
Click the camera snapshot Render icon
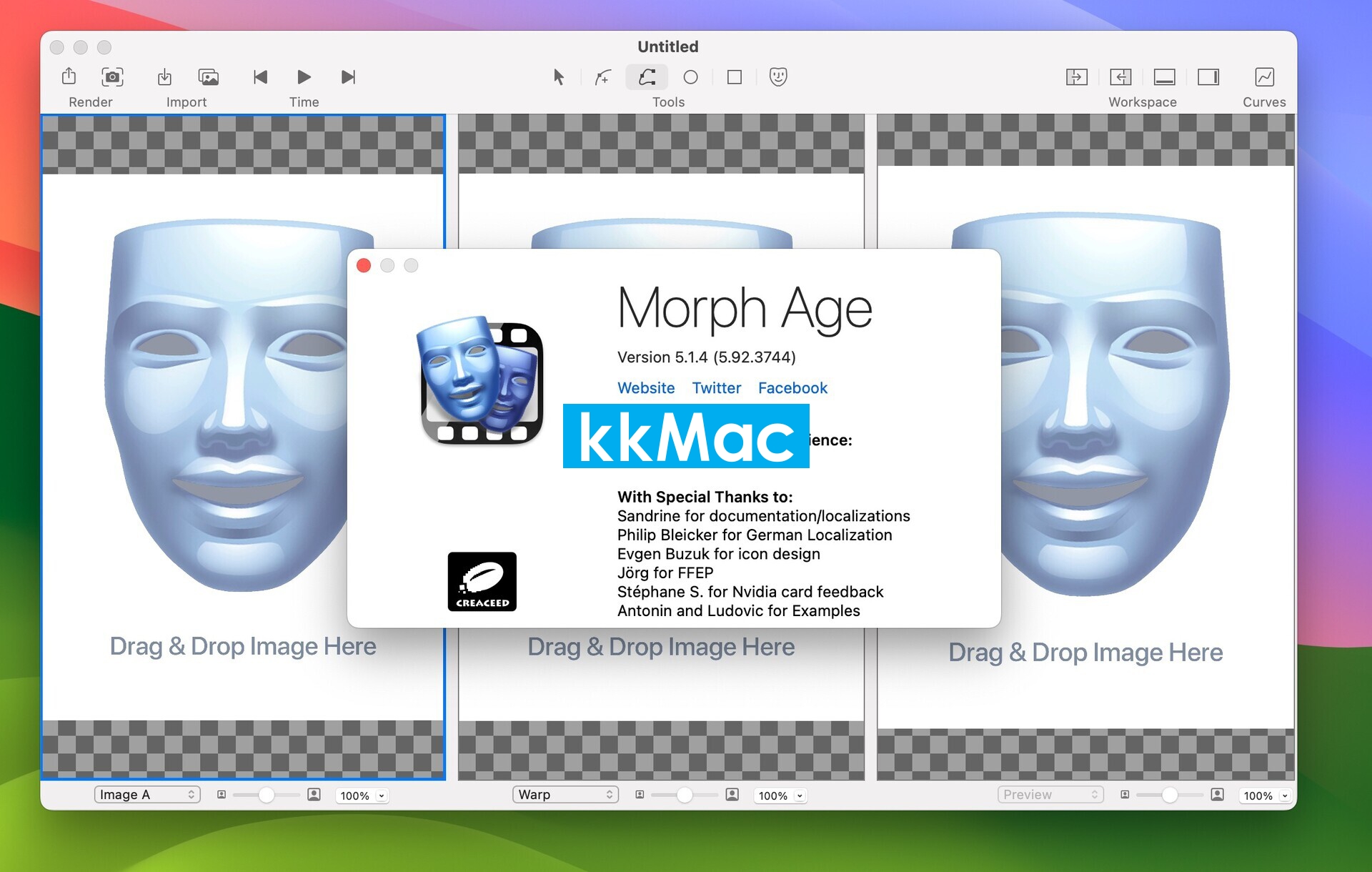click(x=112, y=76)
